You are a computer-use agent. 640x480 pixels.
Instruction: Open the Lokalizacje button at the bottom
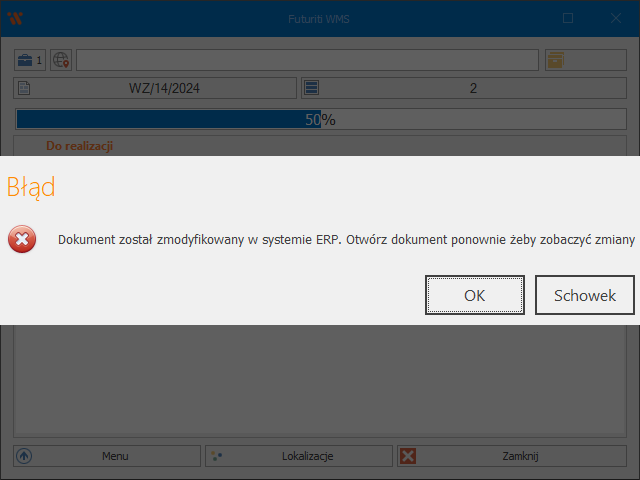(x=307, y=456)
